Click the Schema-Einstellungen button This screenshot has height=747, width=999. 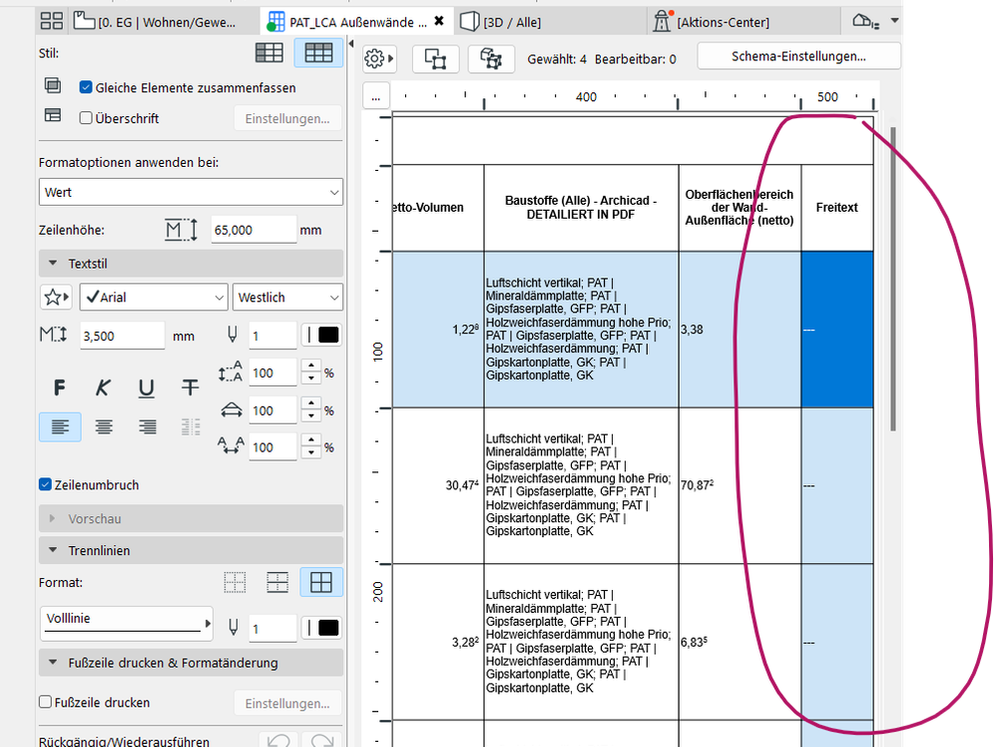[x=798, y=58]
